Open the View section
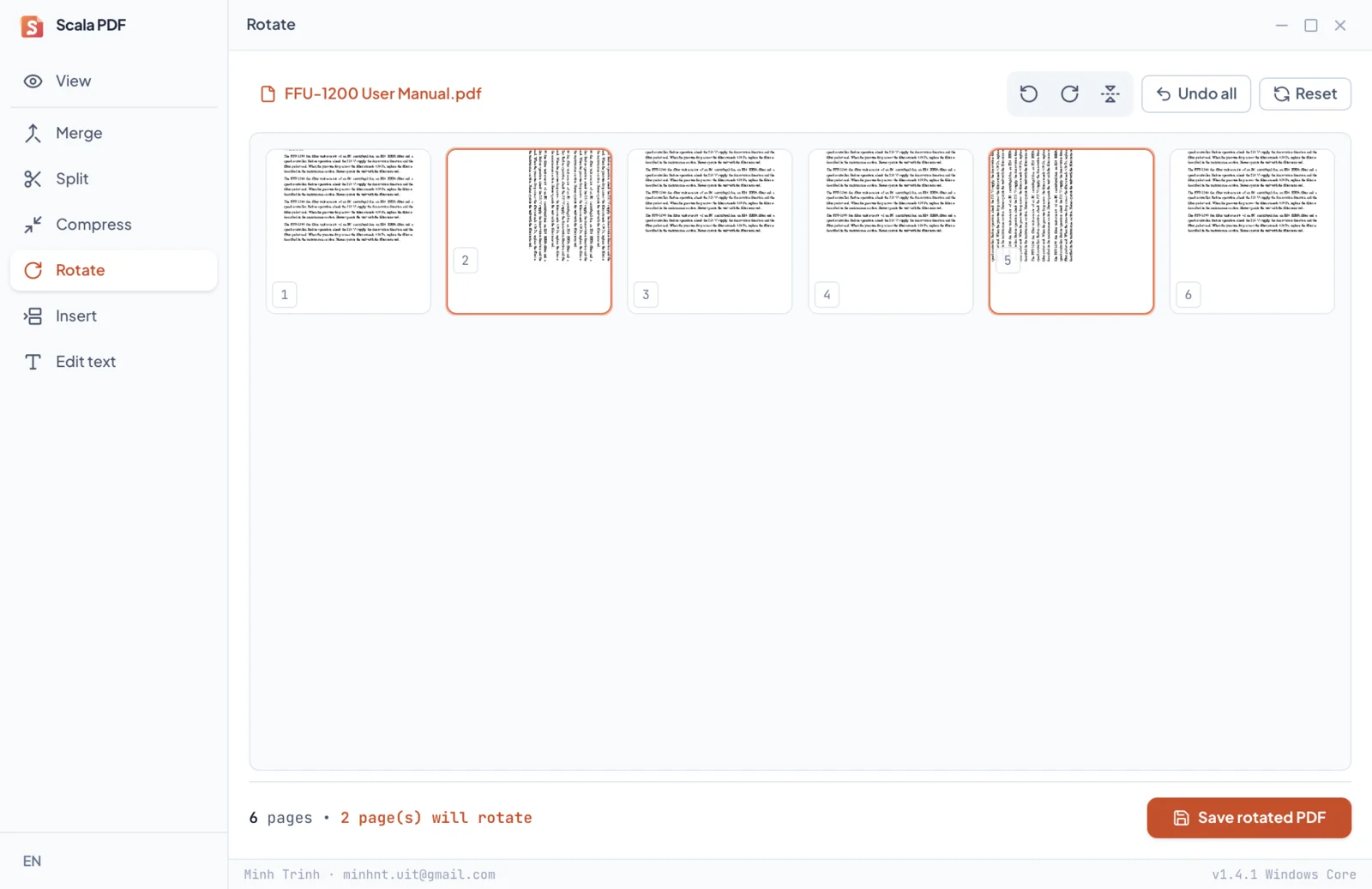The width and height of the screenshot is (1372, 889). coord(113,81)
